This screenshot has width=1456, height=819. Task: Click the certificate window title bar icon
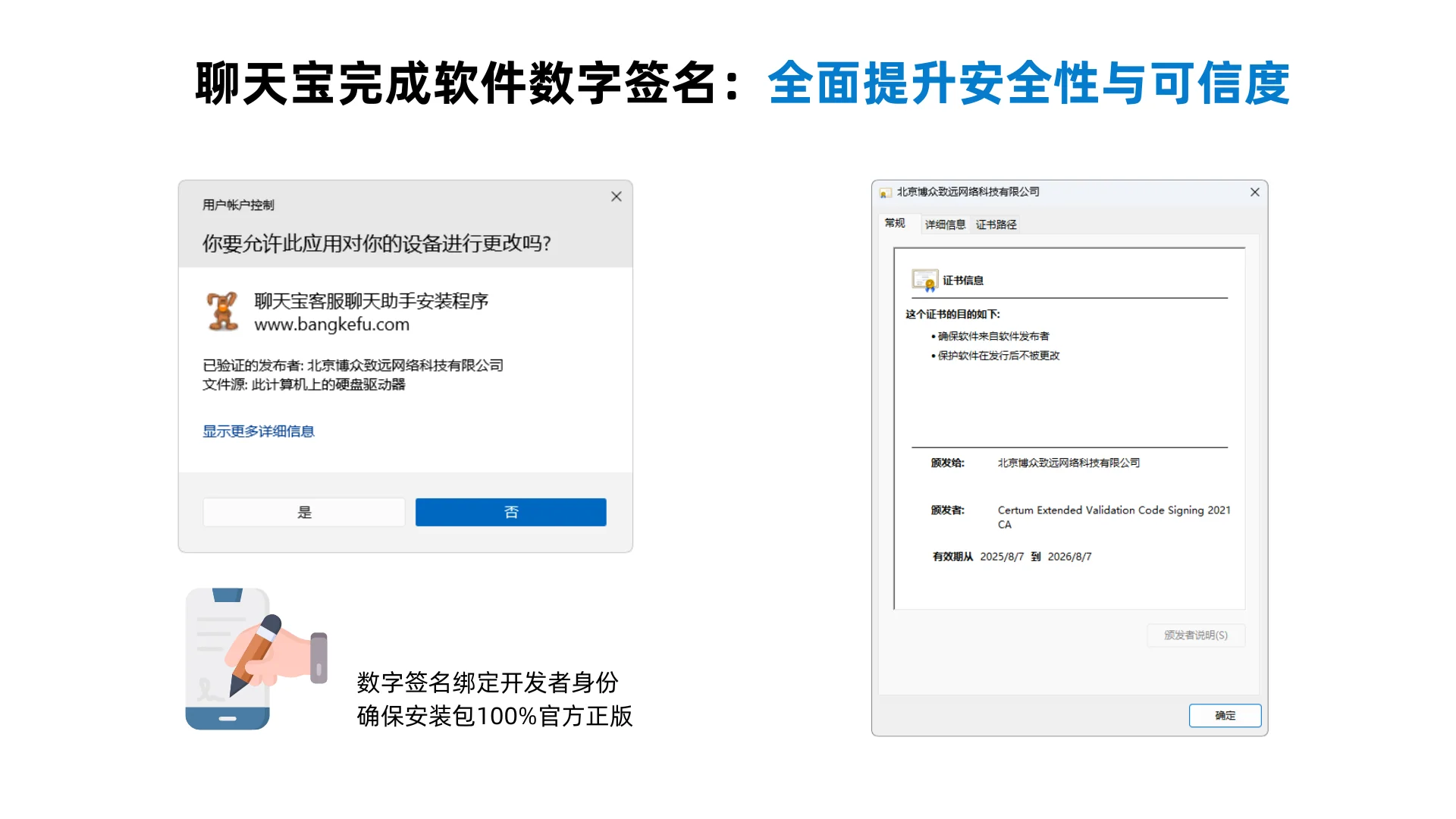click(884, 193)
